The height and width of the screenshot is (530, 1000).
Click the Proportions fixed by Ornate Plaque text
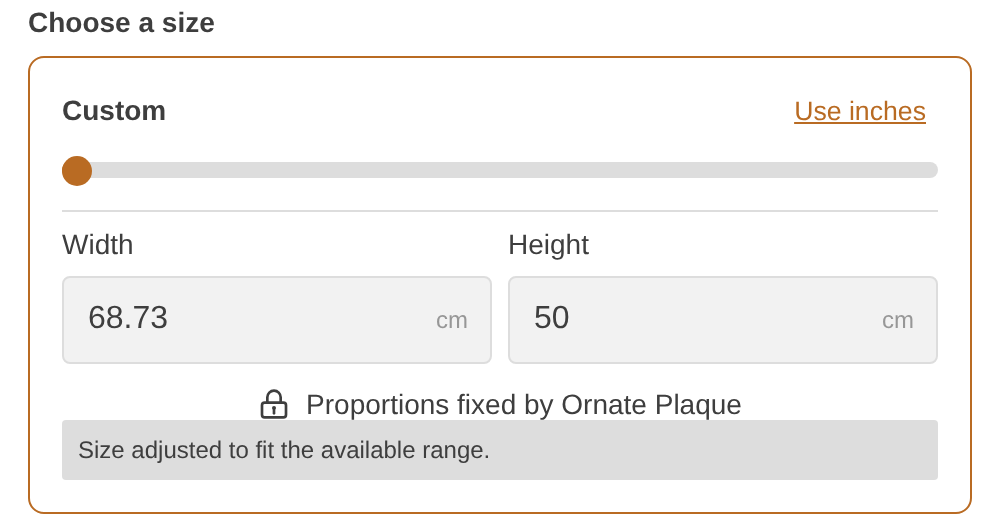524,405
